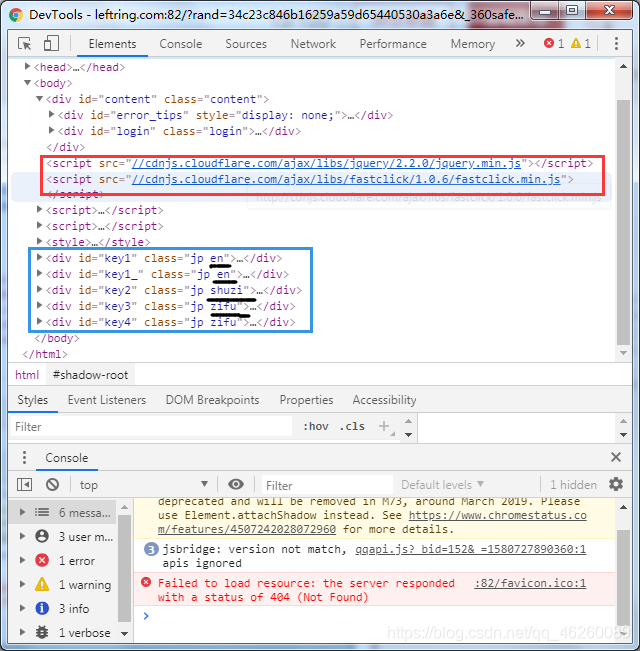640x651 pixels.
Task: Open the console settings gear
Action: (616, 485)
